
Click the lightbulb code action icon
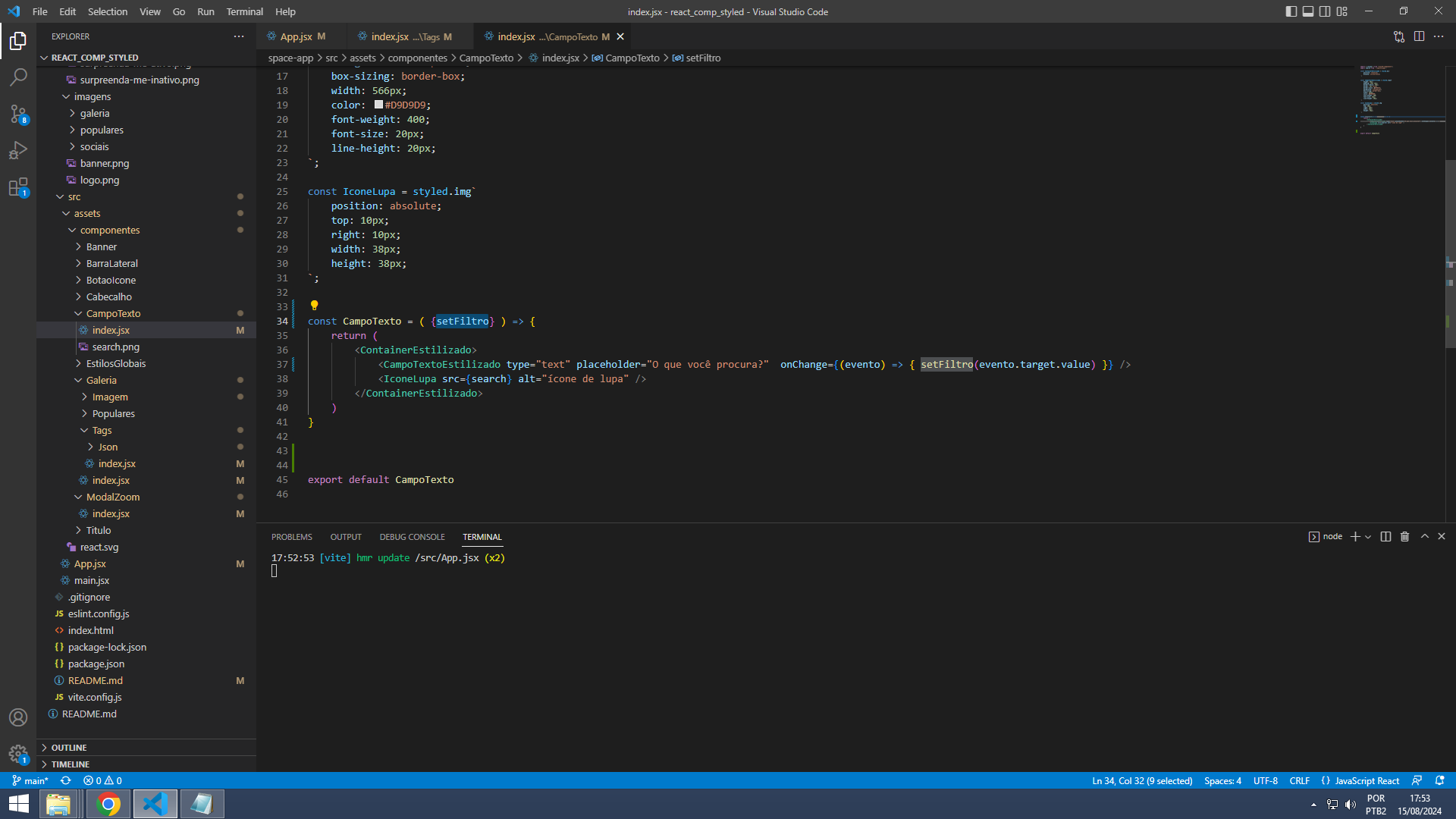(x=314, y=306)
